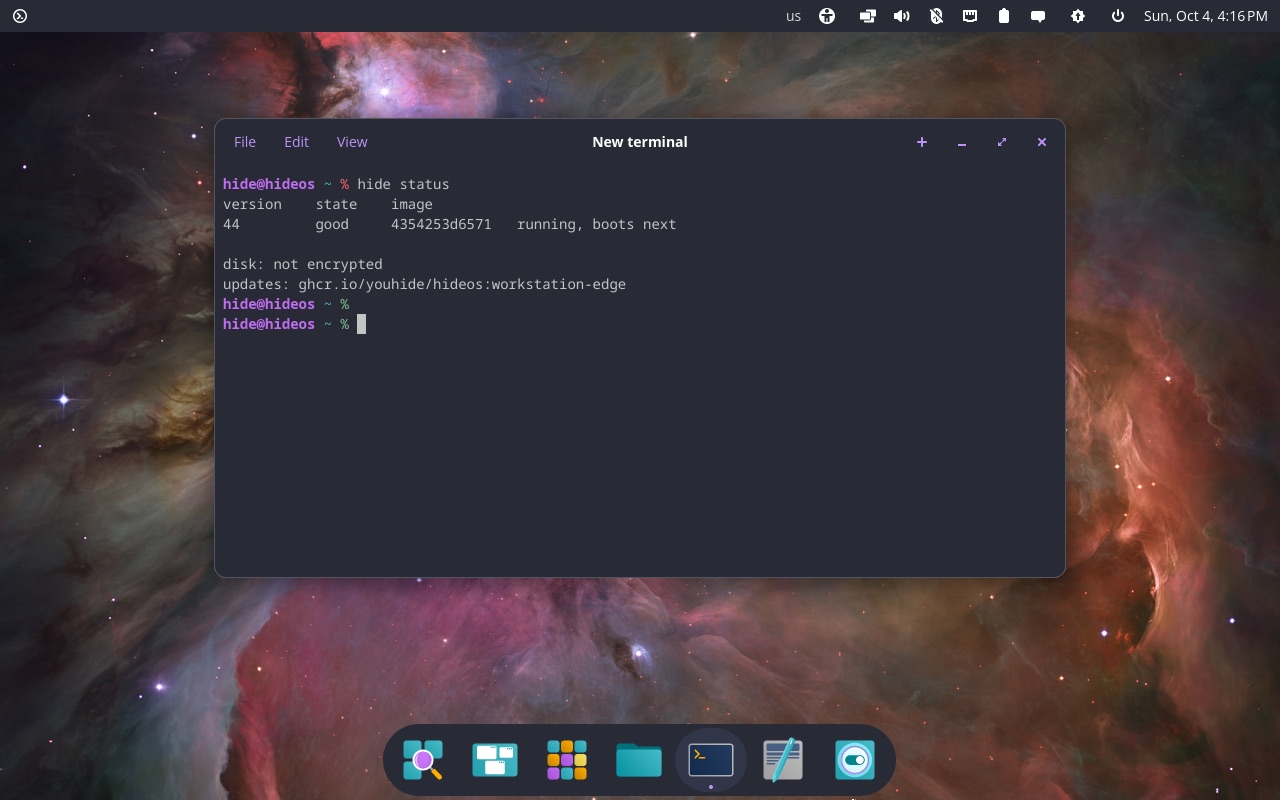The image size is (1280, 800).
Task: Open the launcher search app in dock
Action: pos(423,760)
